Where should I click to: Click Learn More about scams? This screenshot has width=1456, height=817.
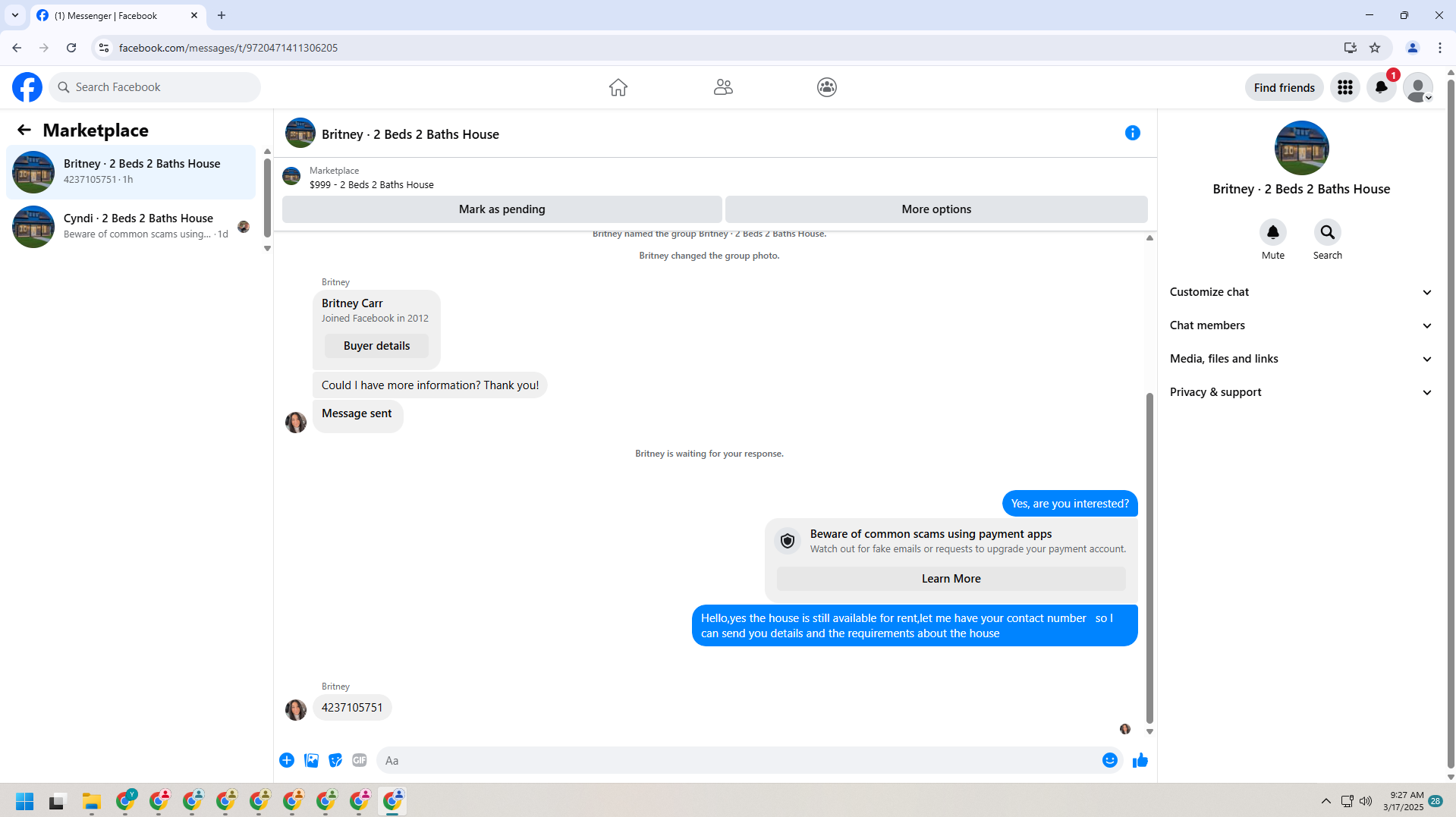click(951, 579)
